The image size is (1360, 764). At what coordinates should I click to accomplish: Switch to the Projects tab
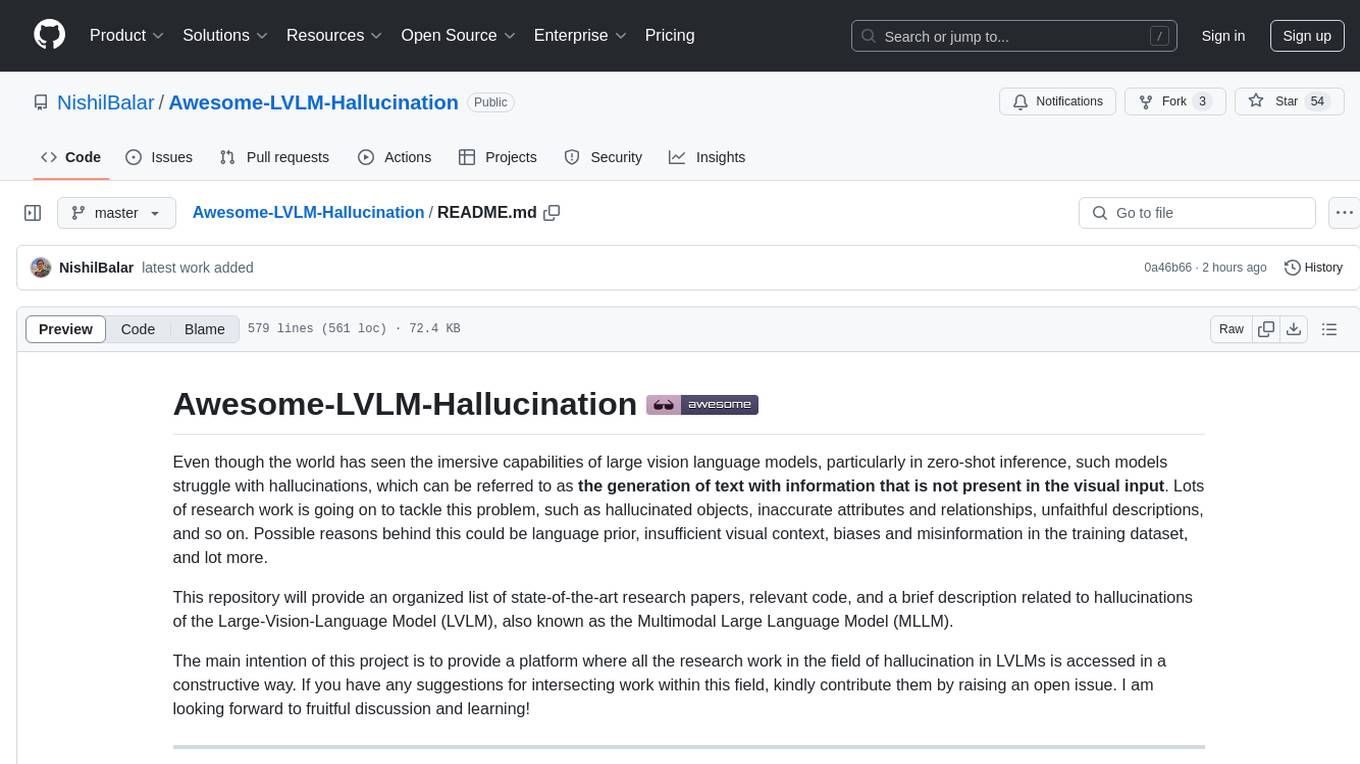click(497, 157)
